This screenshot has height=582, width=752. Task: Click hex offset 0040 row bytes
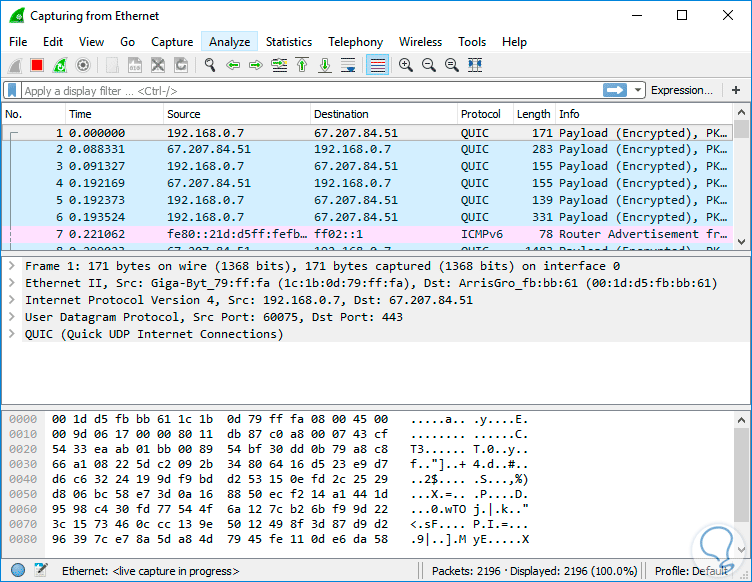(220, 479)
